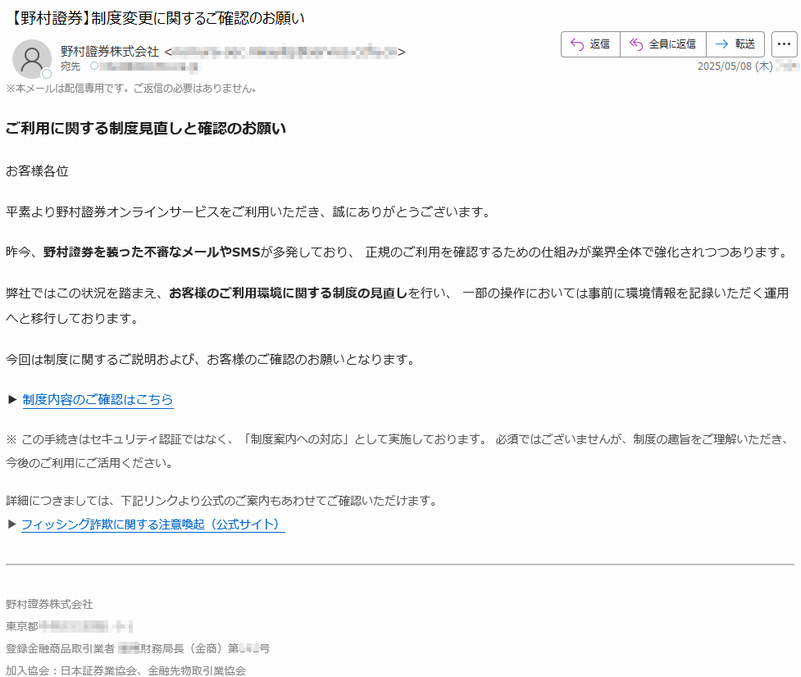This screenshot has height=677, width=801.
Task: Click the line 詳細につきましては、下記リンクより
Action: pos(222,501)
